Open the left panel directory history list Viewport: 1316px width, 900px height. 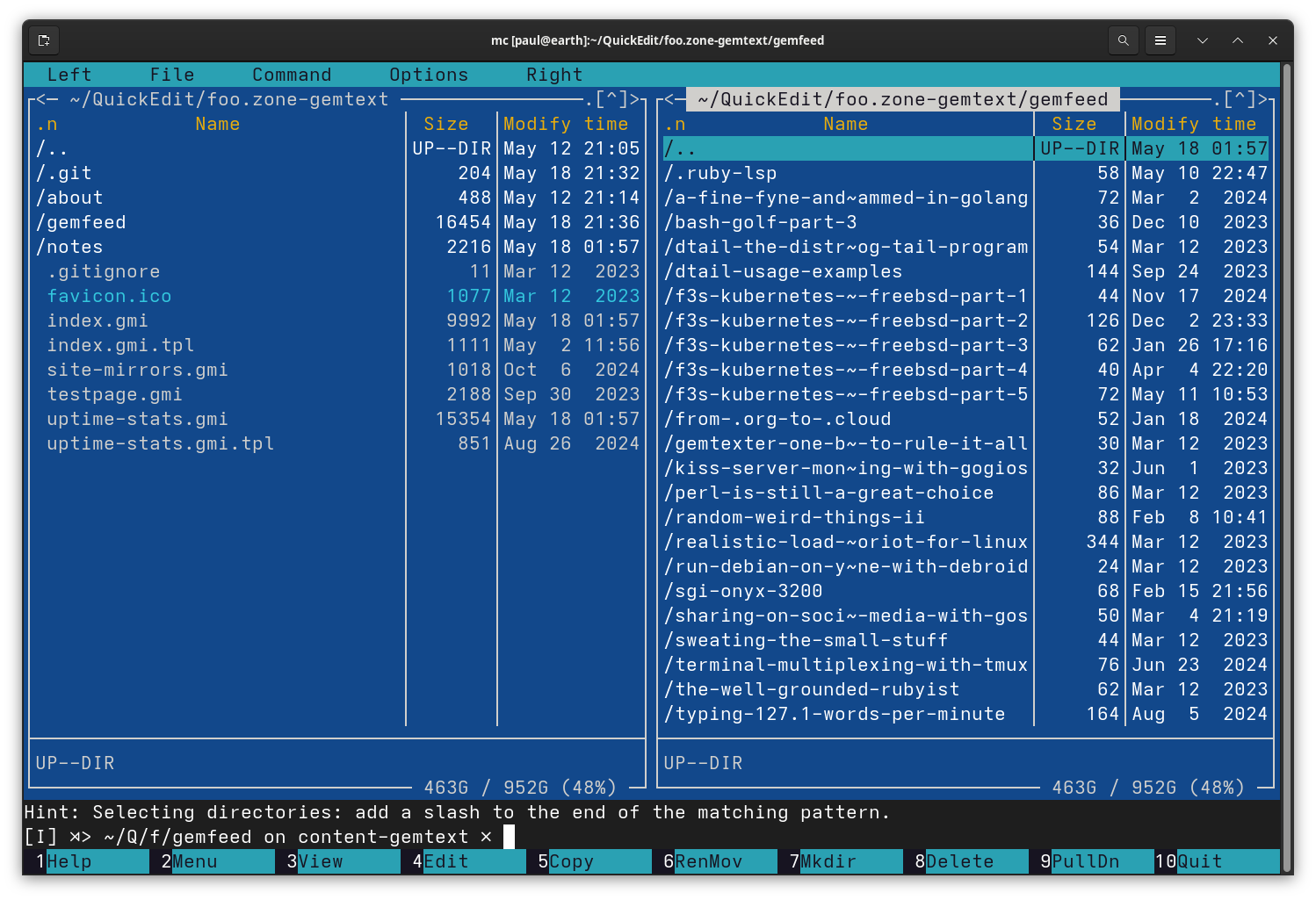point(611,100)
